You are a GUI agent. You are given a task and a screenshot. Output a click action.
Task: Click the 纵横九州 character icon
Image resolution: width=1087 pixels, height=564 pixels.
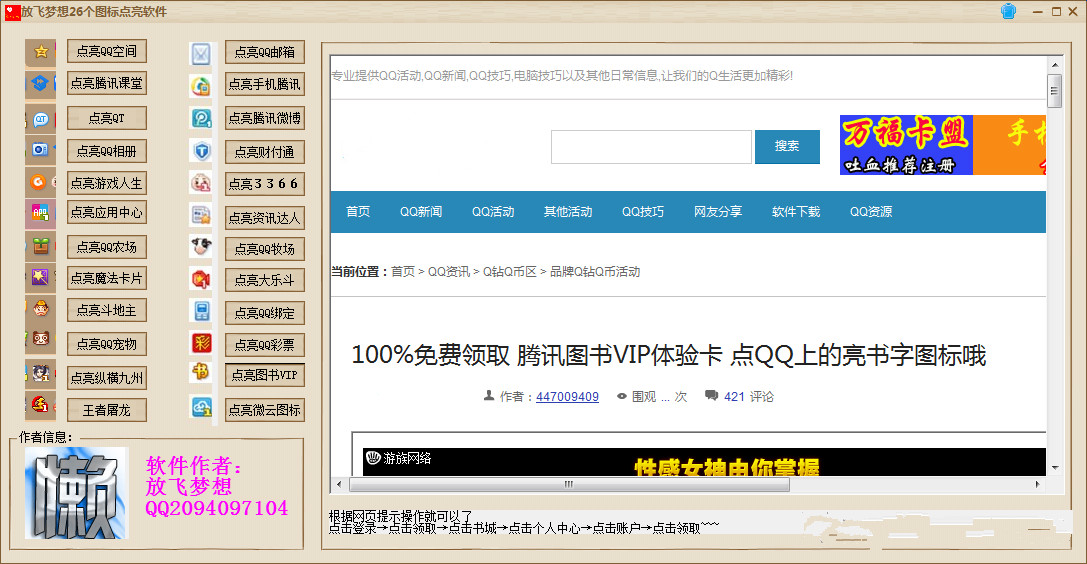(x=40, y=374)
